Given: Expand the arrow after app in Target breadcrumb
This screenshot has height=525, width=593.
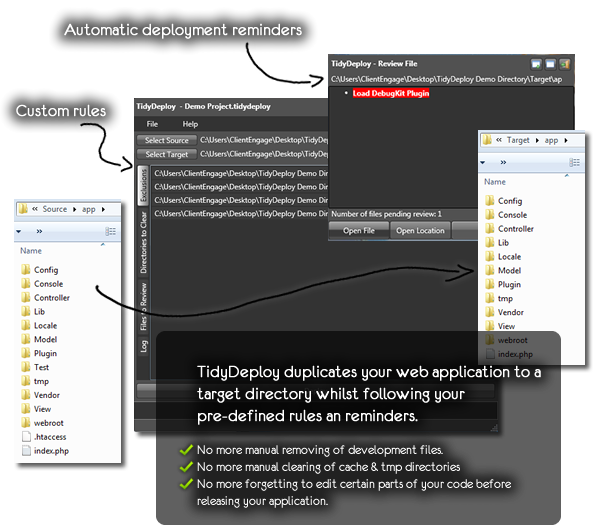Looking at the screenshot, I should tap(566, 140).
